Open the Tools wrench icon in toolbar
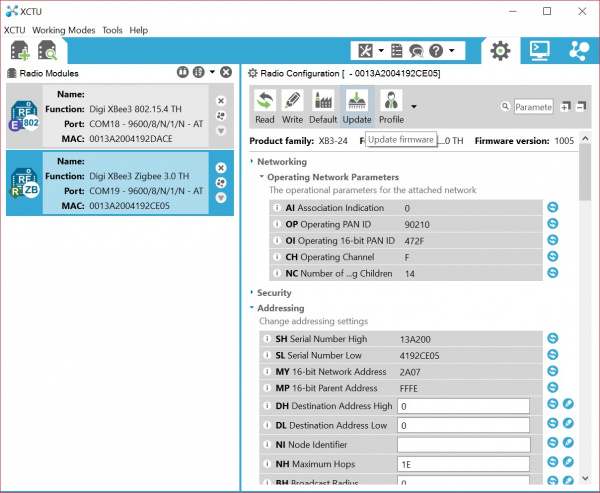 [365, 51]
